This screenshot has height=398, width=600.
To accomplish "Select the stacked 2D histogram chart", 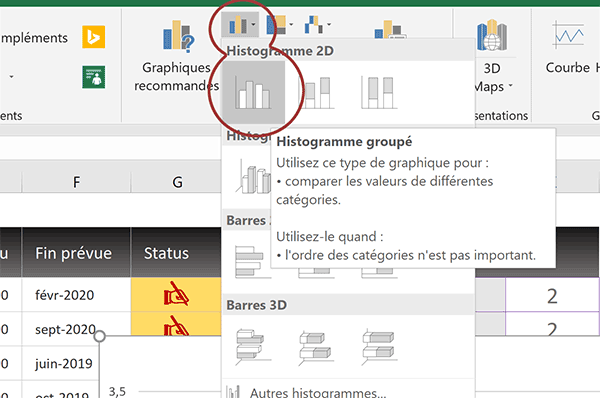I will click(x=316, y=93).
